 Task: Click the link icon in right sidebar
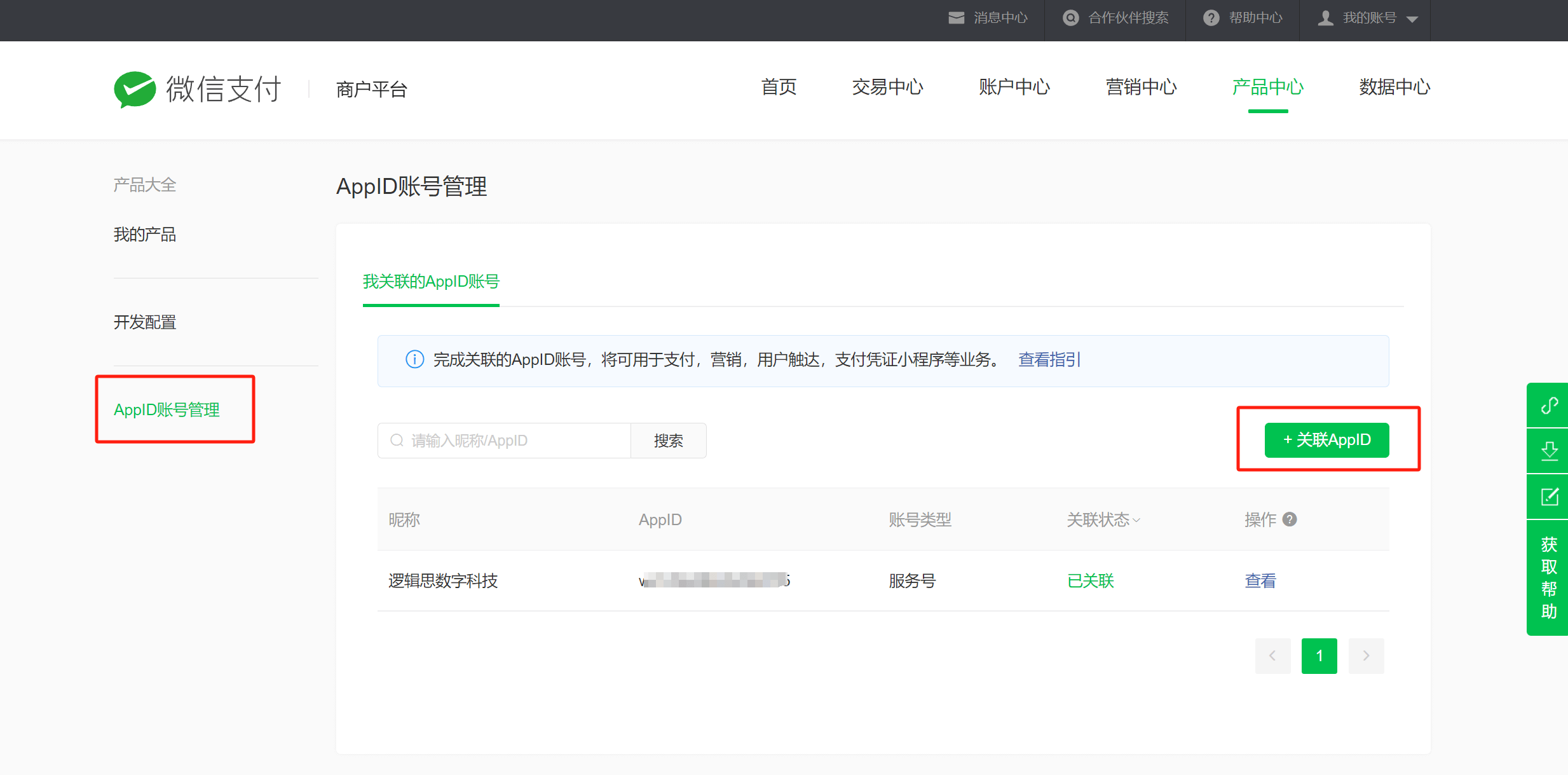tap(1549, 405)
